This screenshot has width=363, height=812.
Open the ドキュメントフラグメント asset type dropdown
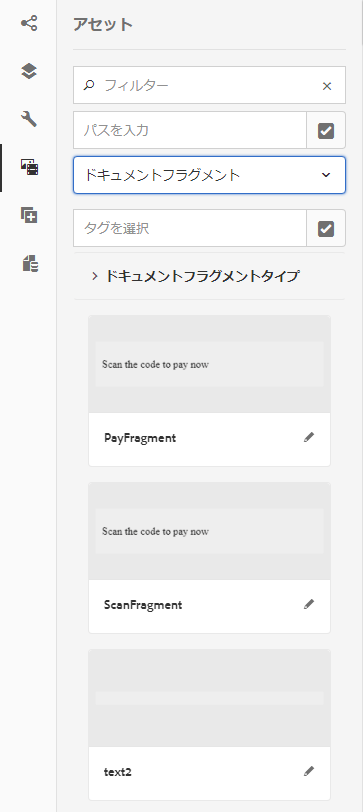[x=209, y=175]
